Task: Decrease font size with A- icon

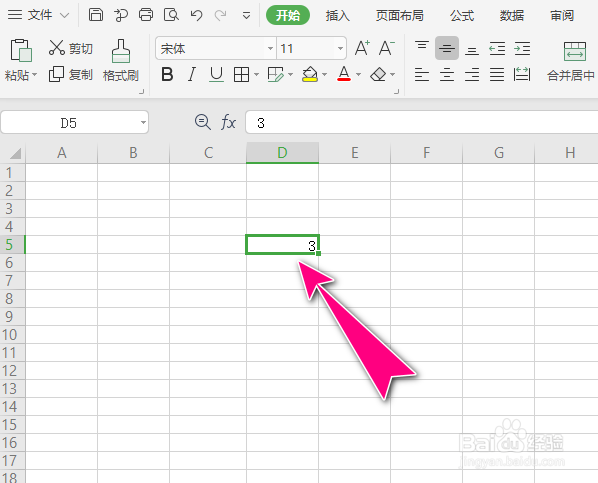Action: [x=386, y=48]
